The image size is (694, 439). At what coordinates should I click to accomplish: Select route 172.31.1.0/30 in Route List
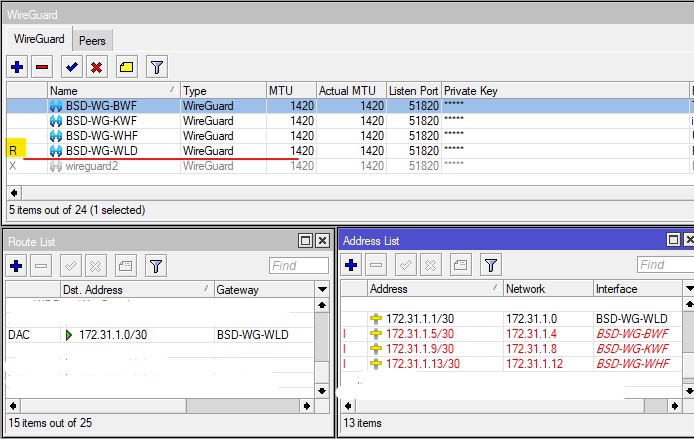161,335
